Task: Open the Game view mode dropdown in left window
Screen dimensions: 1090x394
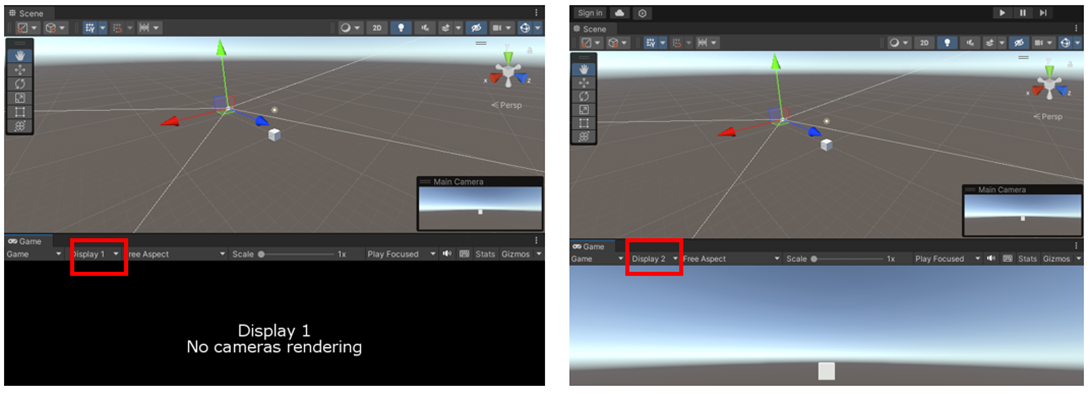Action: [x=34, y=254]
